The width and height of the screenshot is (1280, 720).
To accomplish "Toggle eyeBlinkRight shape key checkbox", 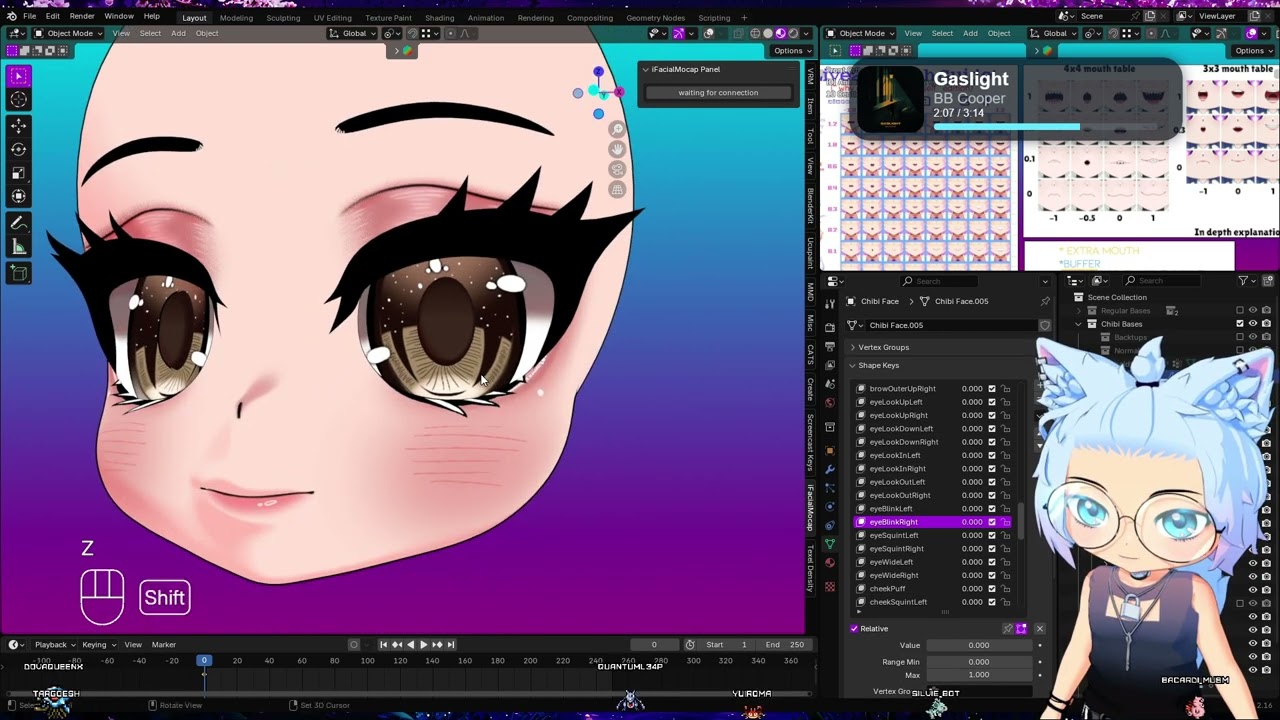I will (992, 522).
